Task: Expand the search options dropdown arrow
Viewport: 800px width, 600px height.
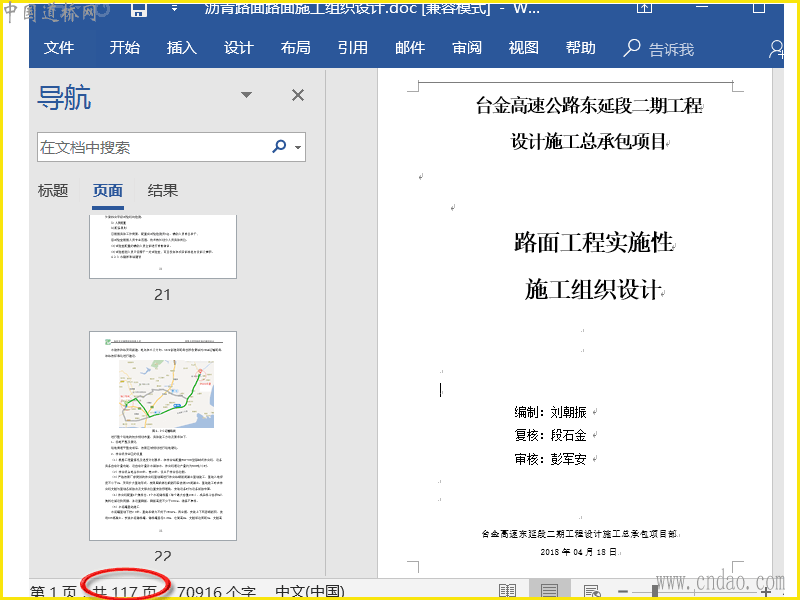Action: tap(298, 147)
